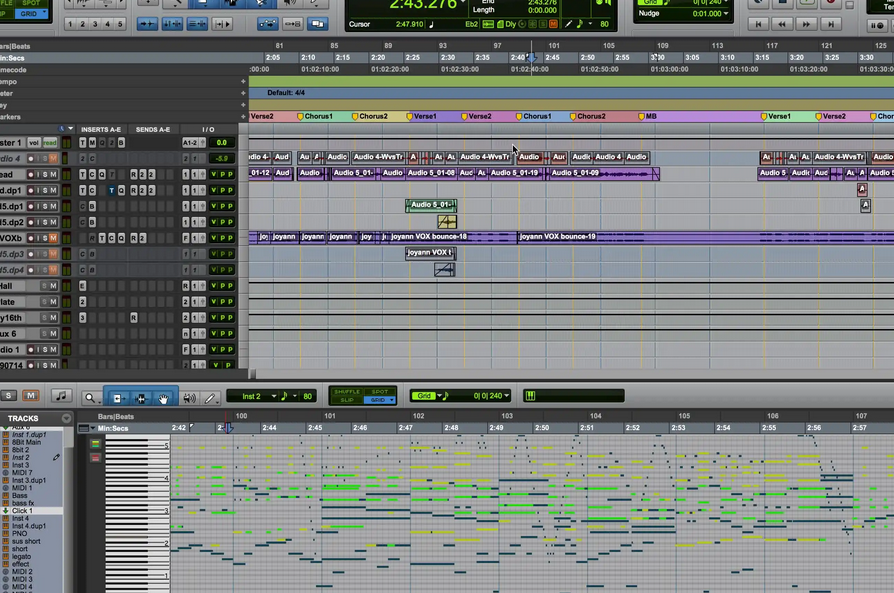Viewport: 894px width, 593px height.
Task: Open the Inst 2 track selector dropdown
Action: [274, 396]
